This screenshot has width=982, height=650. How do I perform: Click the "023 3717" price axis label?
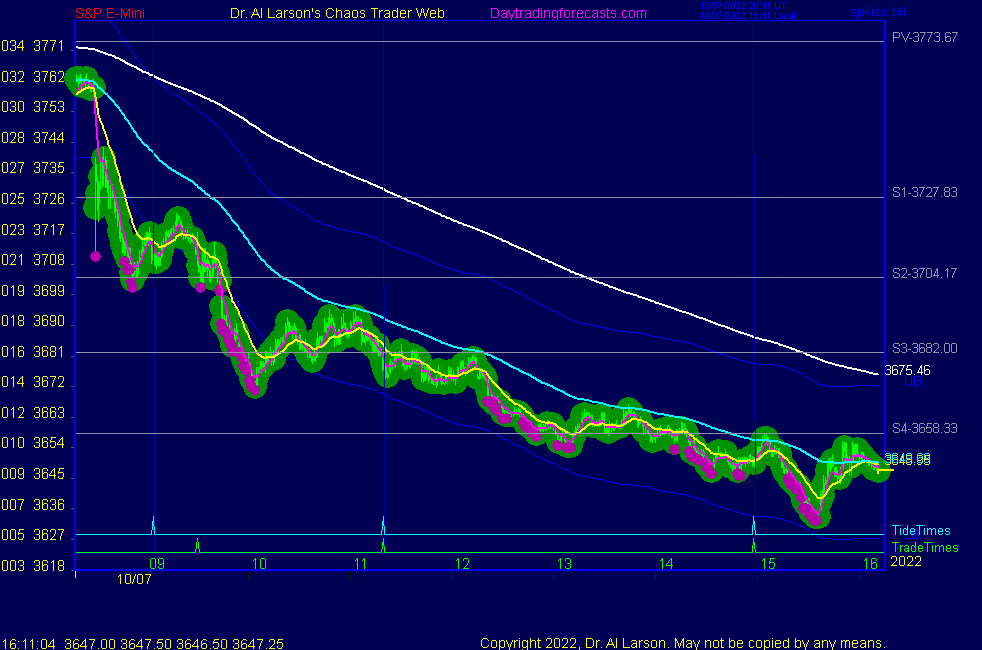coord(33,230)
